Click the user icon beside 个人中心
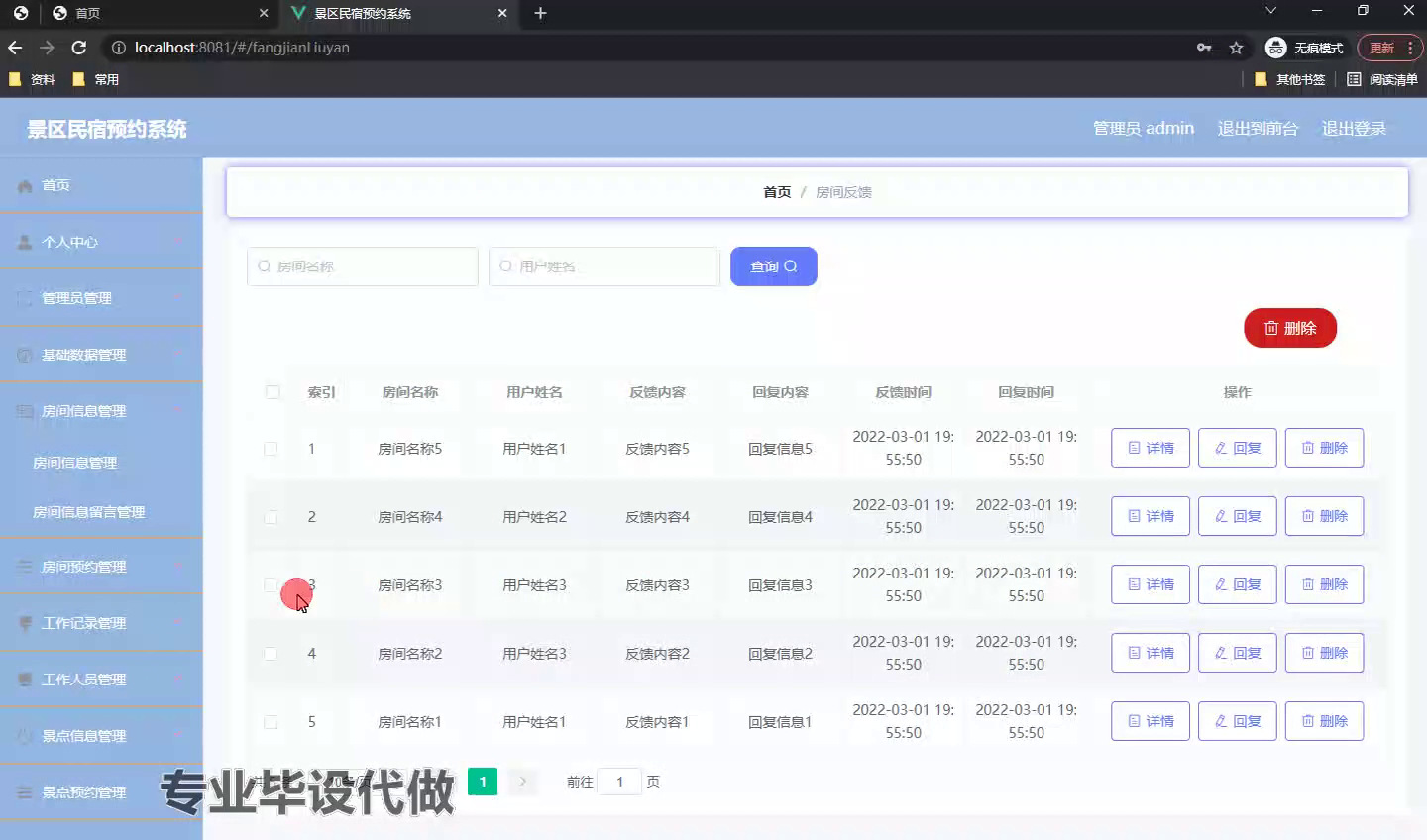Viewport: 1427px width, 840px height. click(25, 243)
